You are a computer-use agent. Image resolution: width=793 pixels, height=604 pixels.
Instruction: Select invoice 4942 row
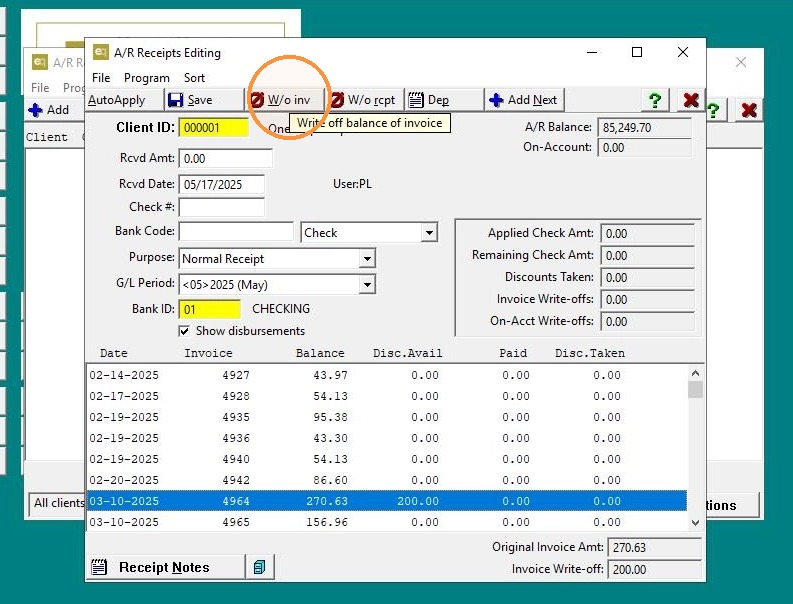tap(387, 480)
